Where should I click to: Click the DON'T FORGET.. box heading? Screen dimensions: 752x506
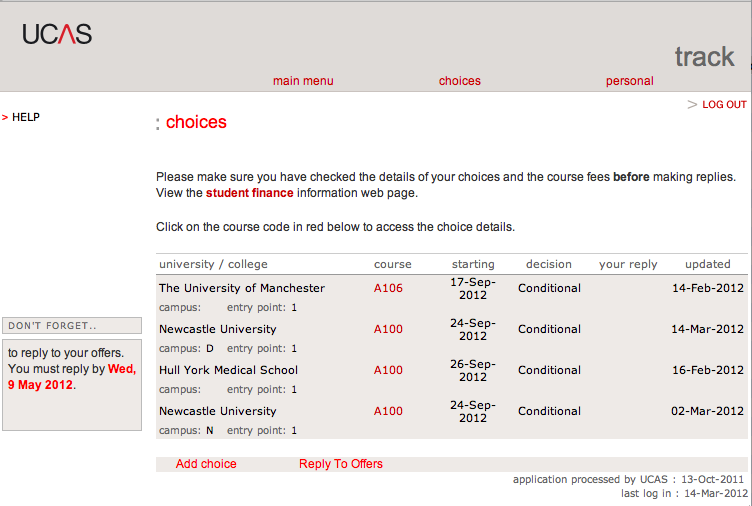72,325
